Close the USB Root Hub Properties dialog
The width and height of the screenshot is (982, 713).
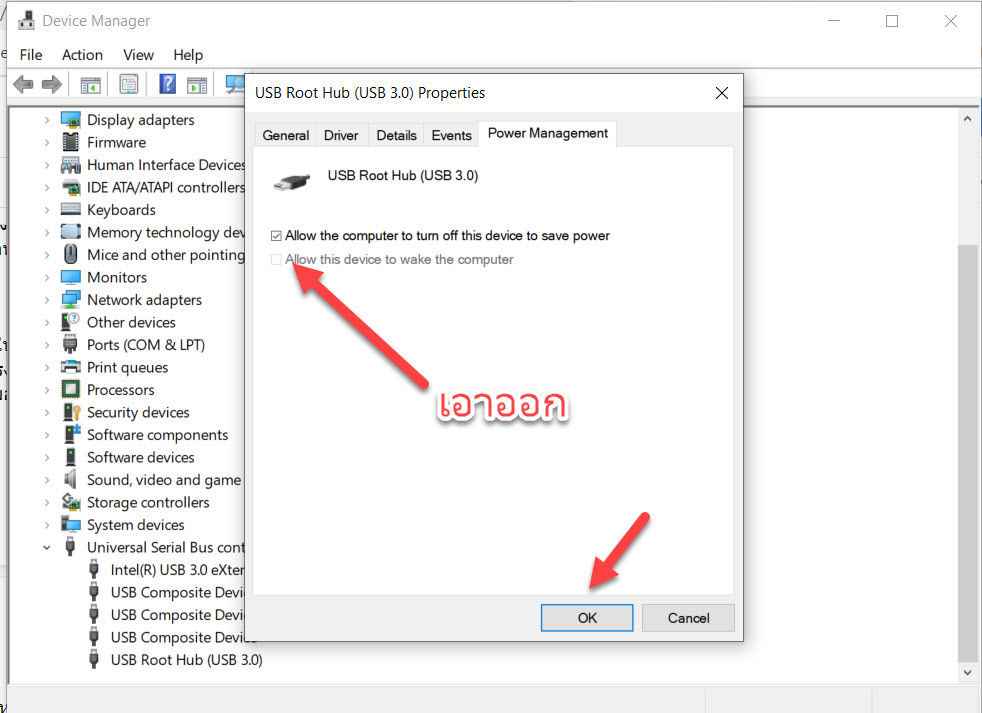click(x=721, y=93)
